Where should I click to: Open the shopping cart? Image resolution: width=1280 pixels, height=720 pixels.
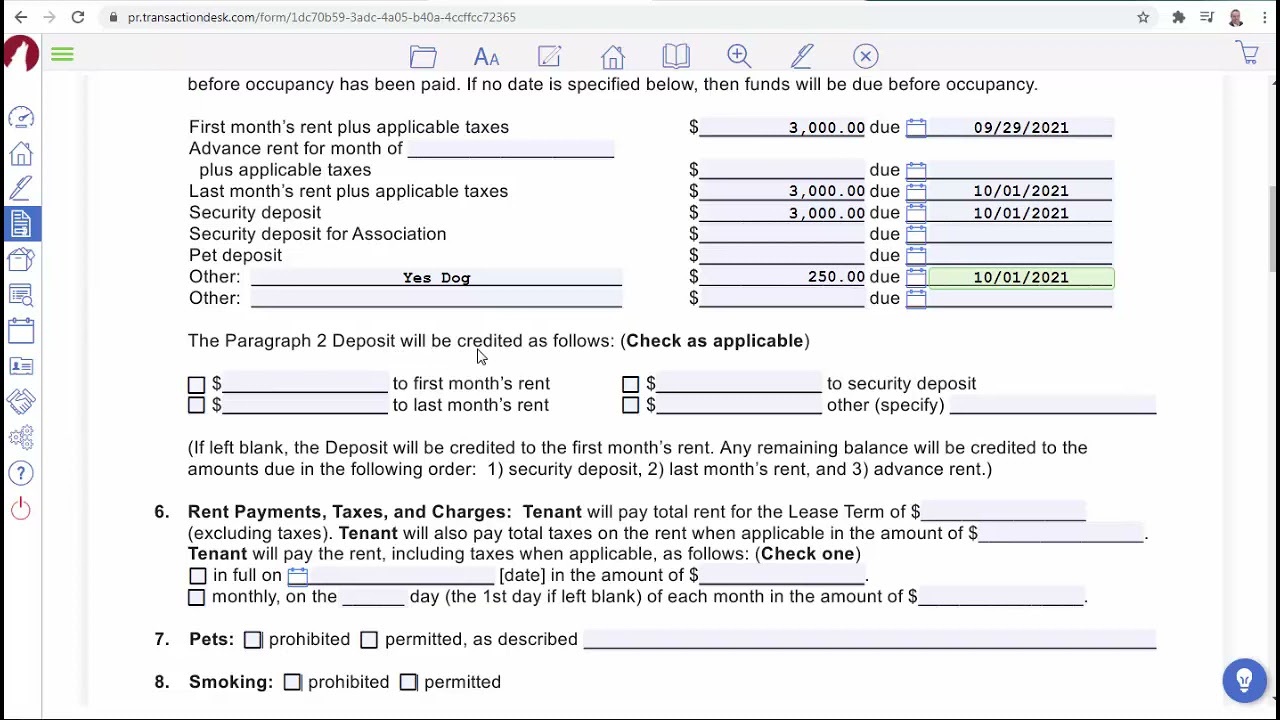(x=1248, y=54)
